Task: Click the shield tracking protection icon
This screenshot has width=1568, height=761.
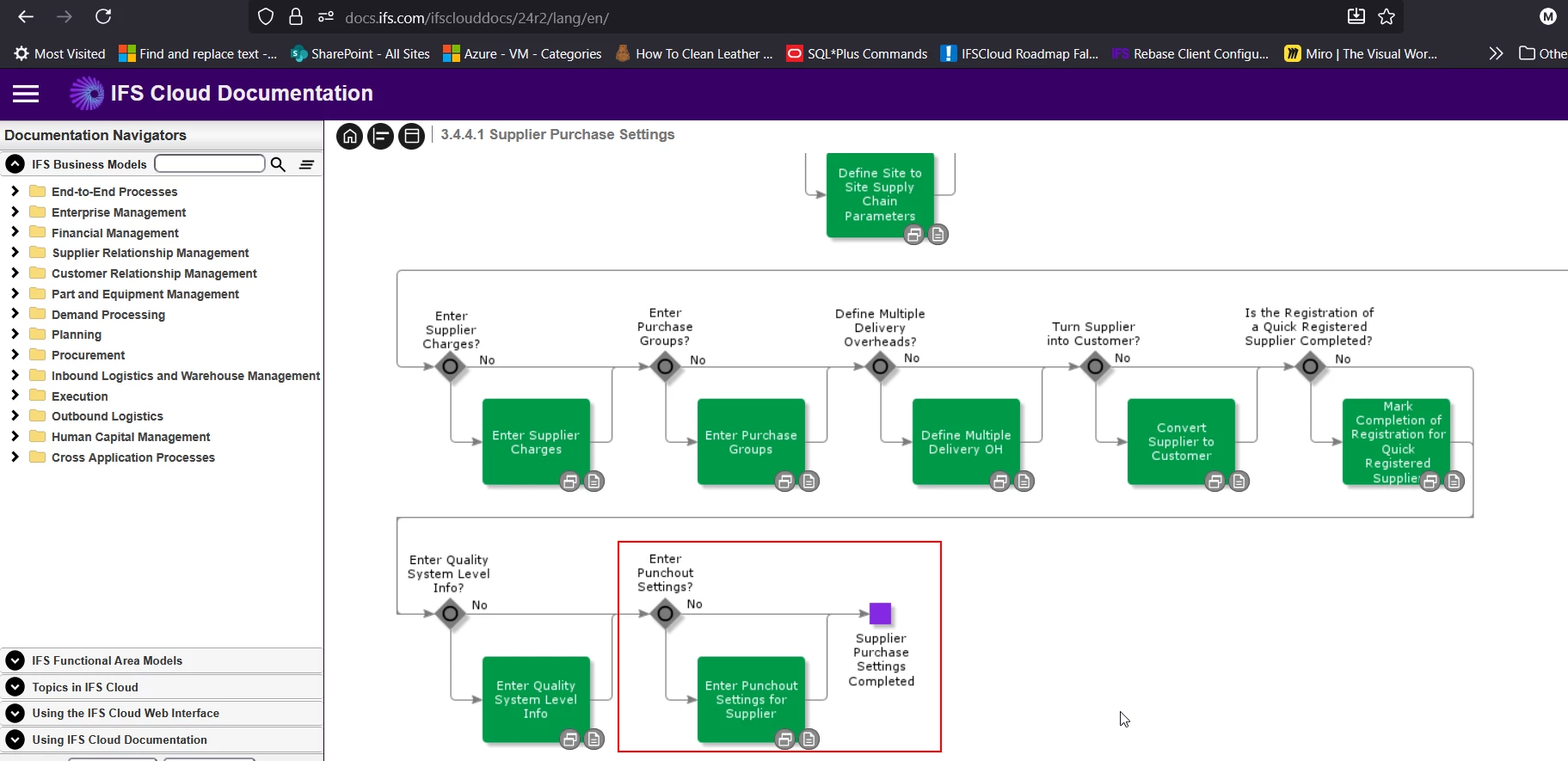Action: 266,17
